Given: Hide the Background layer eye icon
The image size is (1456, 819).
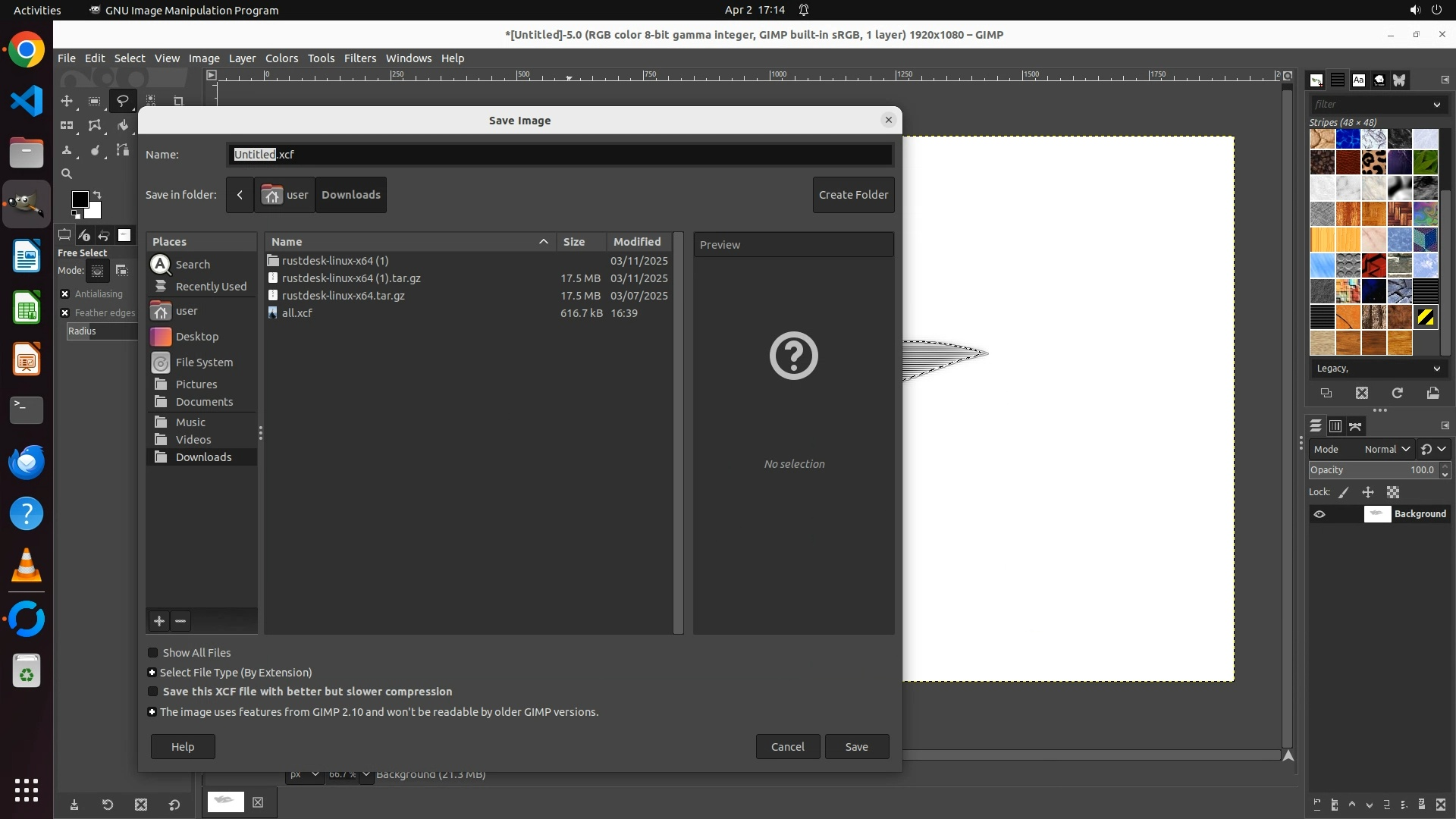Looking at the screenshot, I should 1319,514.
